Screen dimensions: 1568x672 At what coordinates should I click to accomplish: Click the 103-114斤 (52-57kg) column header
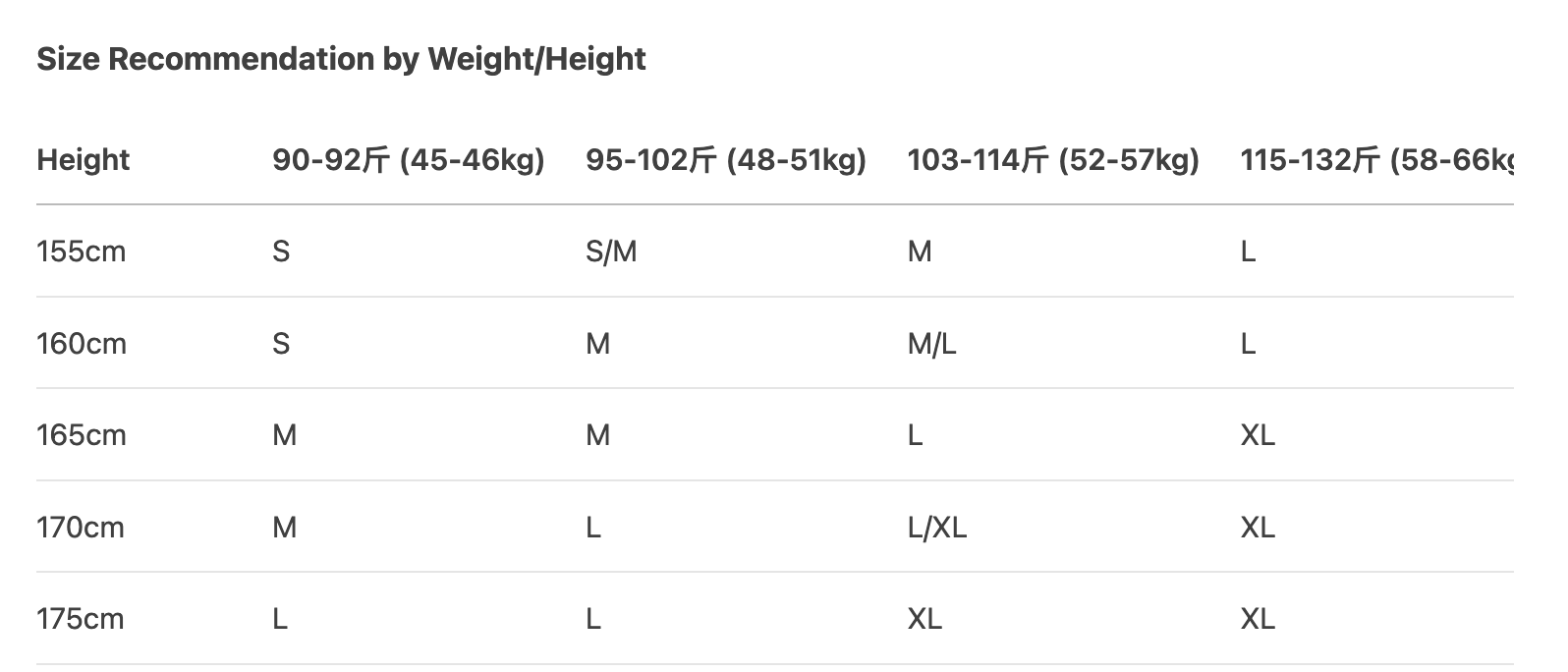(1052, 159)
